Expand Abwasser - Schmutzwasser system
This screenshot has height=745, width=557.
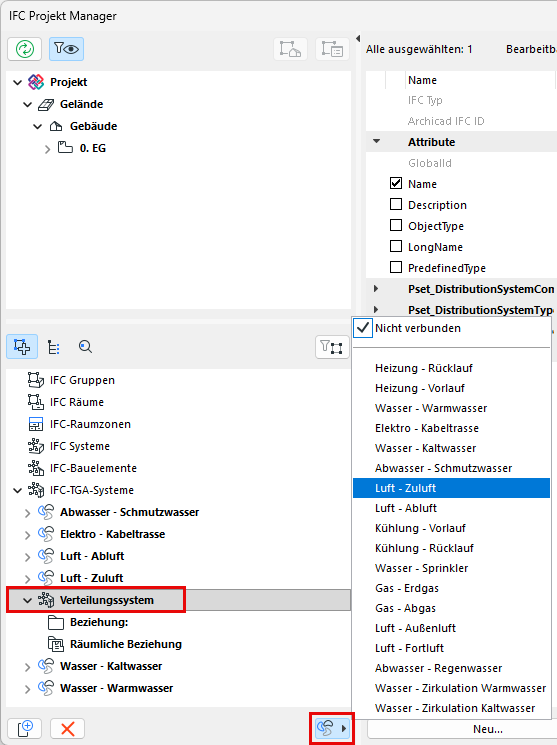point(28,513)
